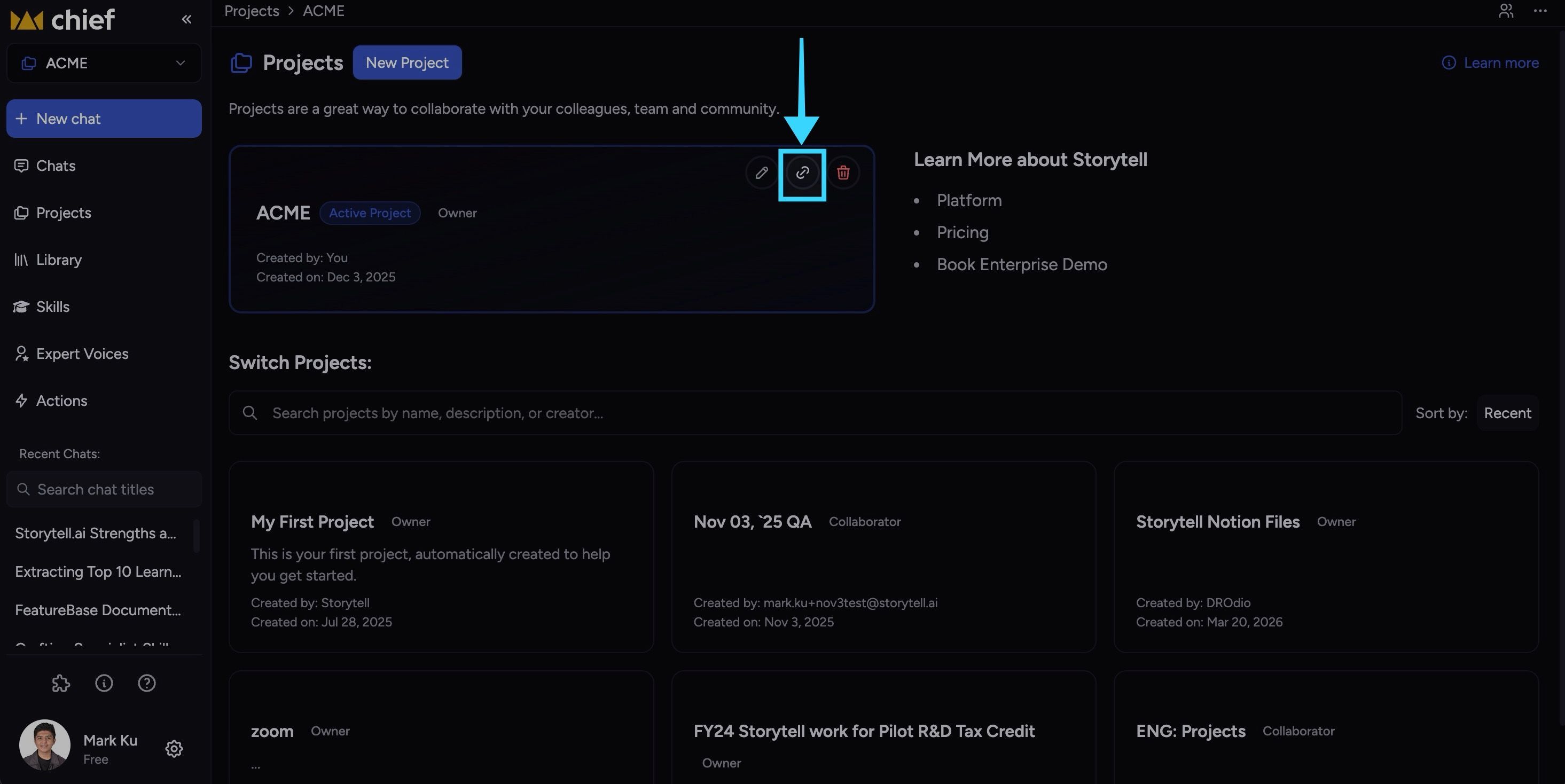Click the chief logo
This screenshot has width=1565, height=784.
62,20
